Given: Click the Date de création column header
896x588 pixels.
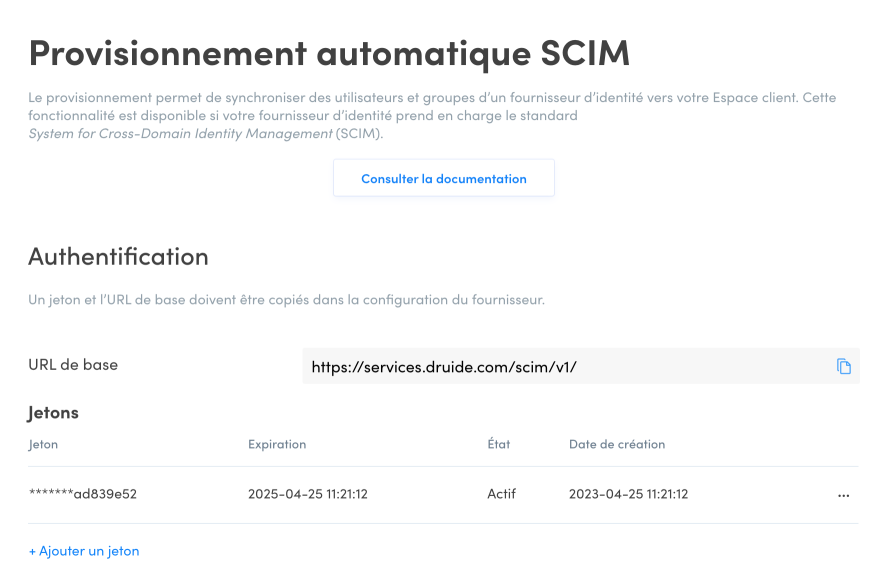Looking at the screenshot, I should (x=616, y=444).
